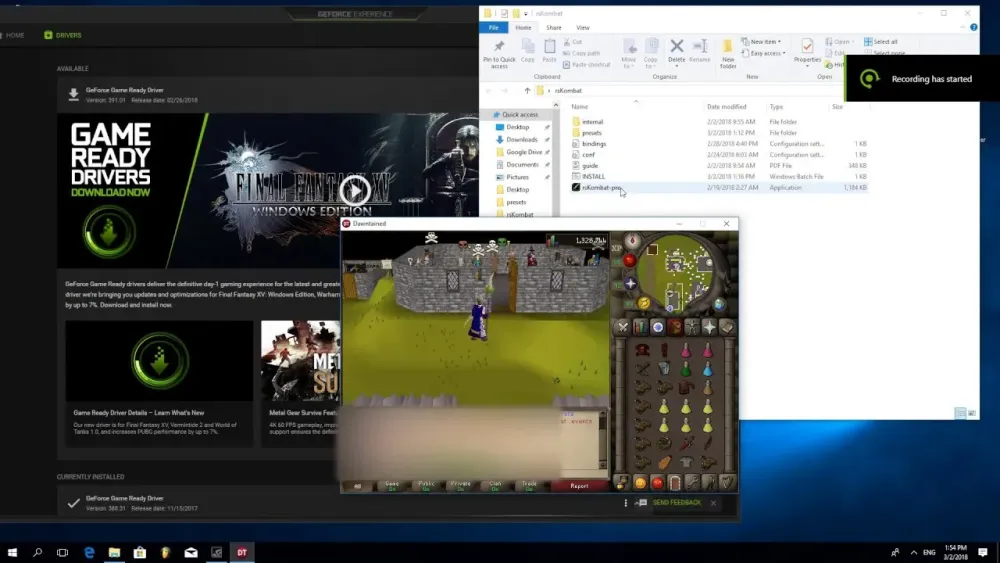Click the compass on the minimap
The height and width of the screenshot is (563, 1000).
(x=633, y=240)
